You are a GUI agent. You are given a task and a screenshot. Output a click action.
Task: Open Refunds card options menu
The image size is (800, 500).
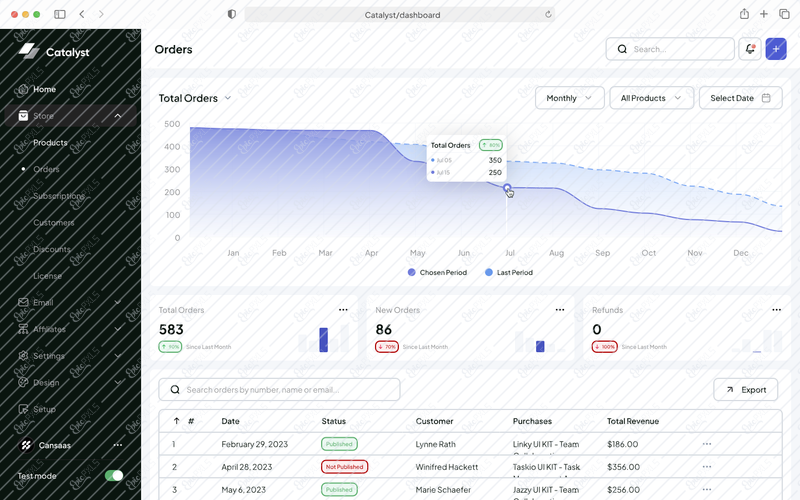coord(777,310)
